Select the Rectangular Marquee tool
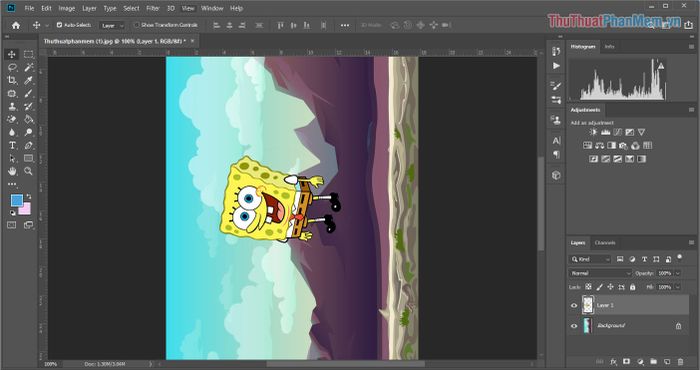This screenshot has width=700, height=370. click(x=29, y=54)
